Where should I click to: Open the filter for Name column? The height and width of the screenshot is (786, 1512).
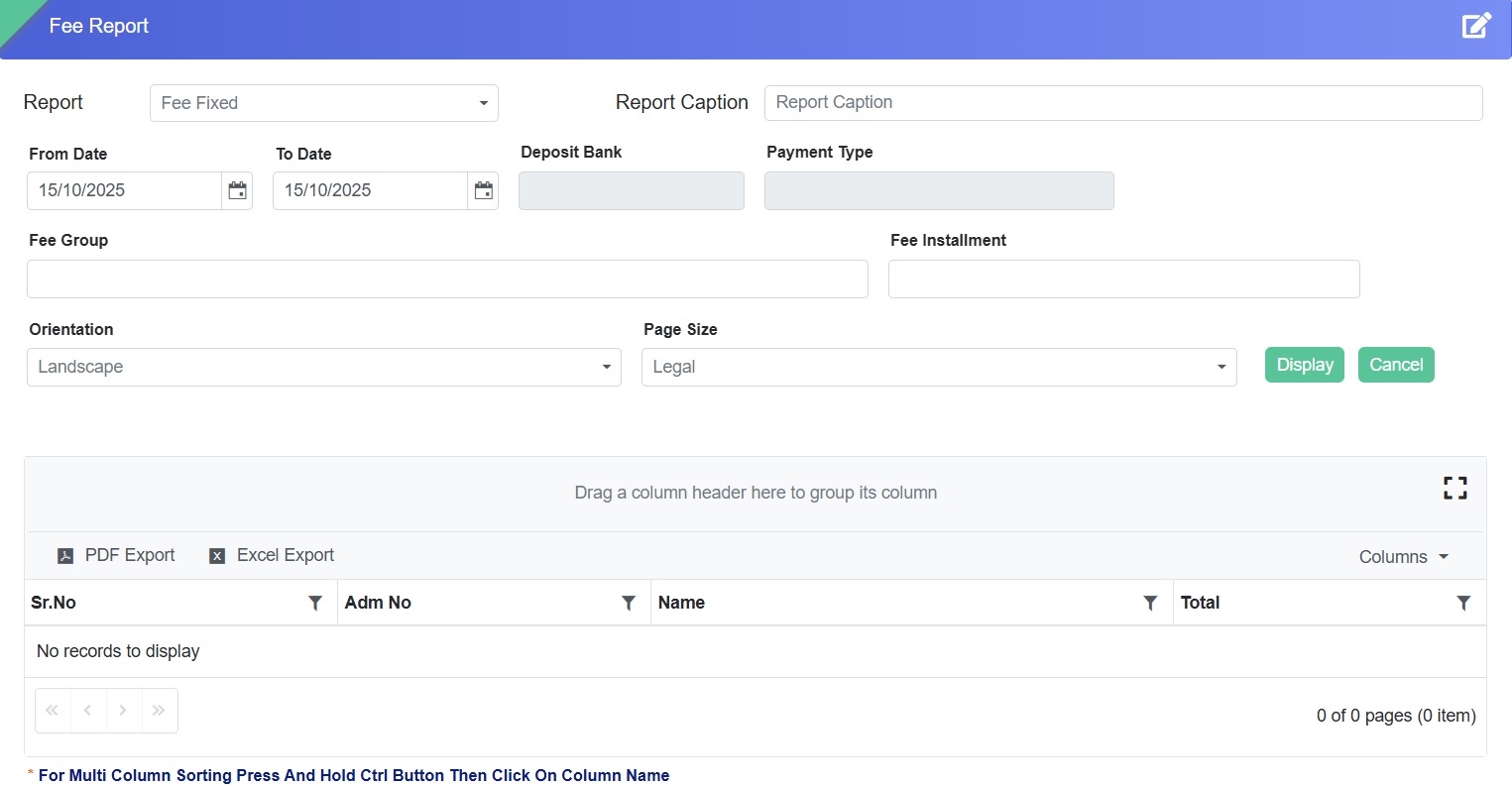point(1150,603)
